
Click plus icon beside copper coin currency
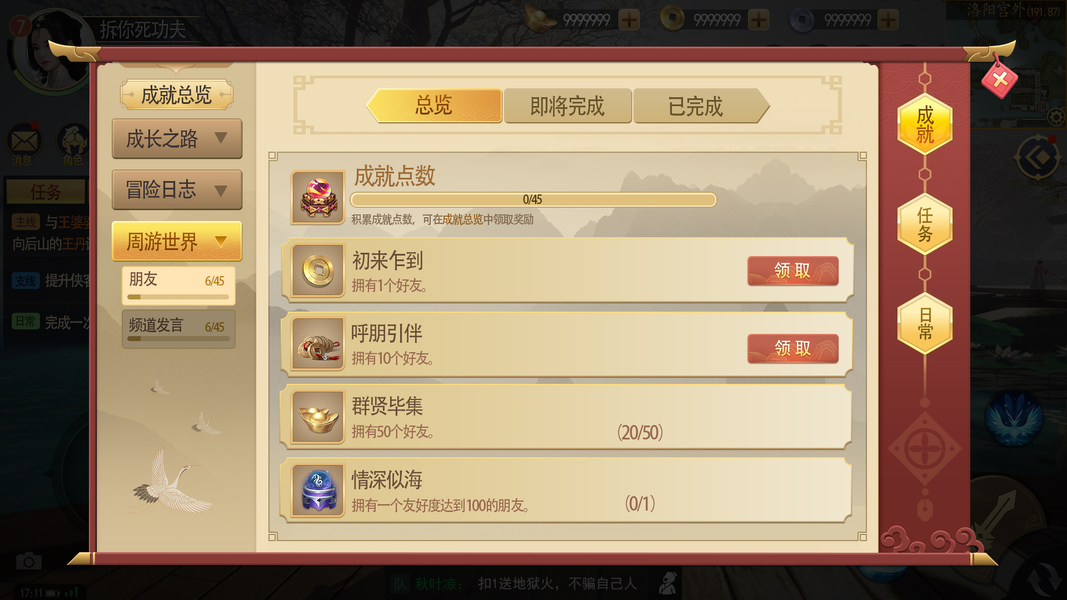point(758,20)
